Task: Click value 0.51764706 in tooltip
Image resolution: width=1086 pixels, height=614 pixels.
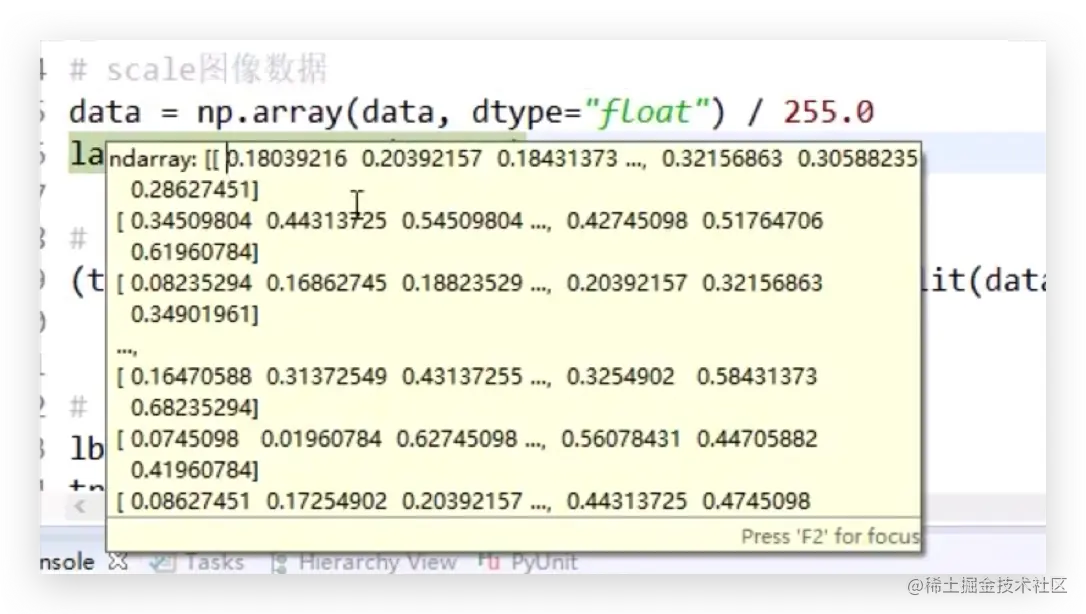Action: tap(763, 221)
